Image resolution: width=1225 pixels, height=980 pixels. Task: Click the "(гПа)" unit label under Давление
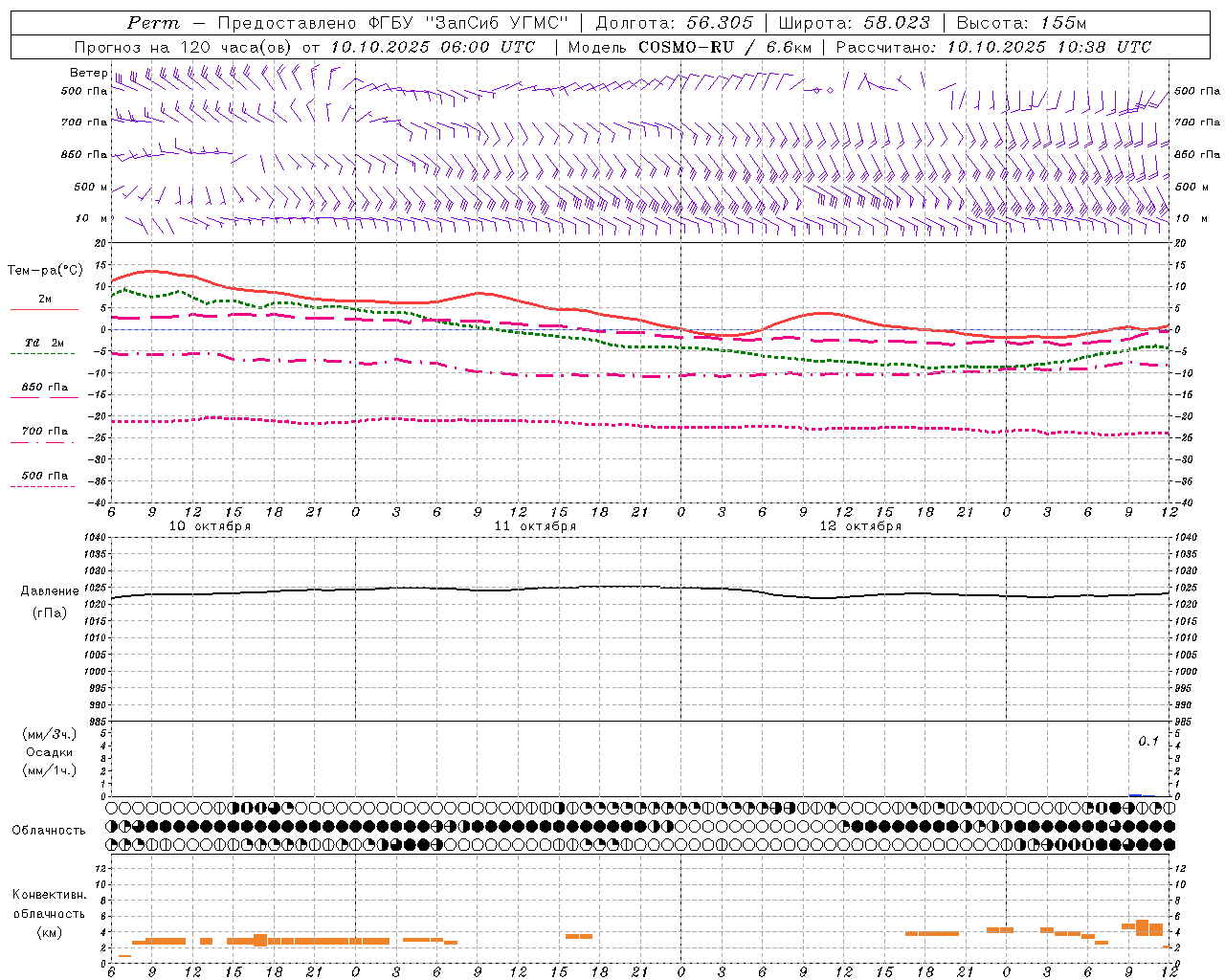point(50,613)
